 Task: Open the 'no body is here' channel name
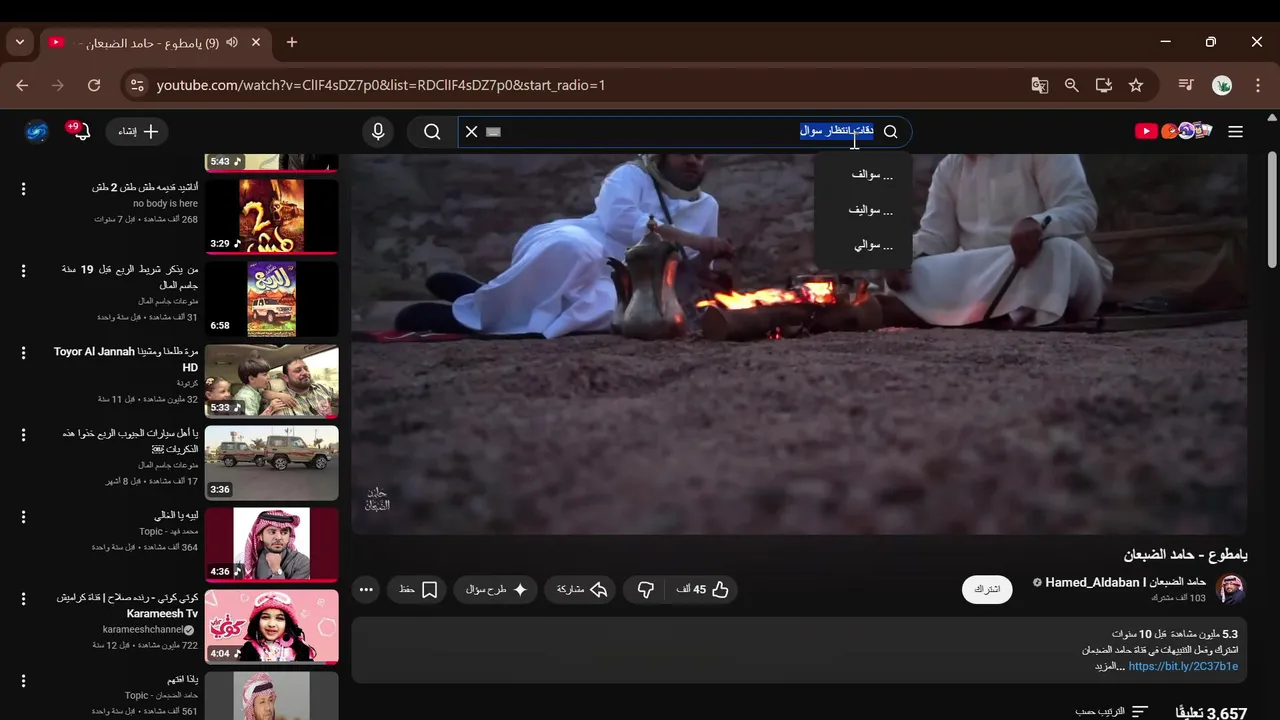pos(165,204)
